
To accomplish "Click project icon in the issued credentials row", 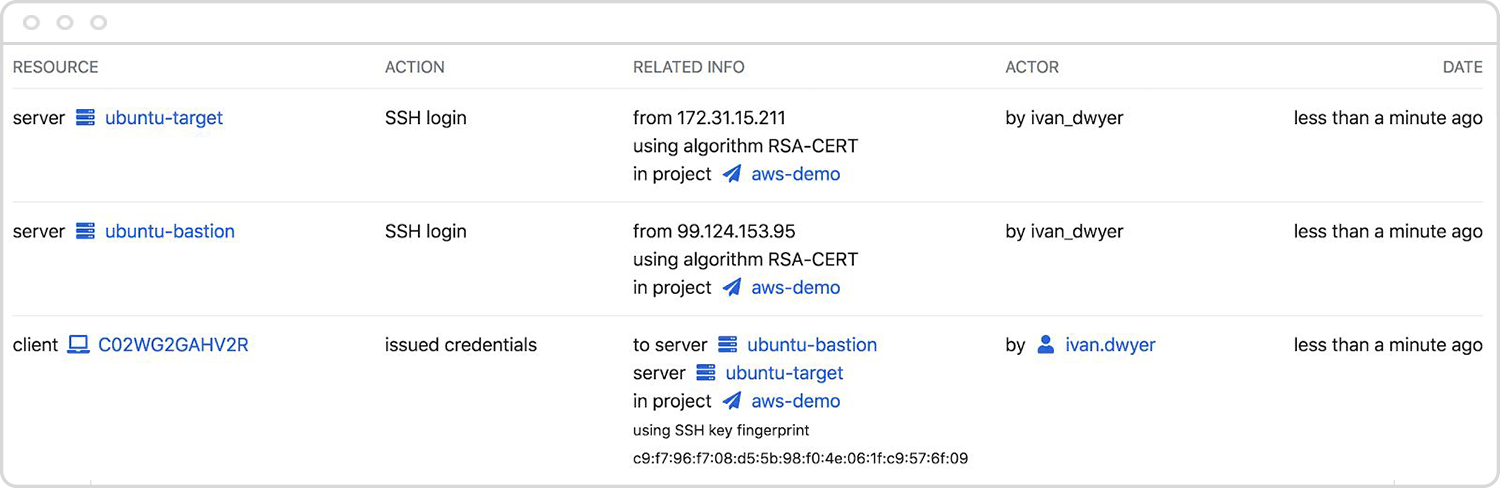I will 732,401.
